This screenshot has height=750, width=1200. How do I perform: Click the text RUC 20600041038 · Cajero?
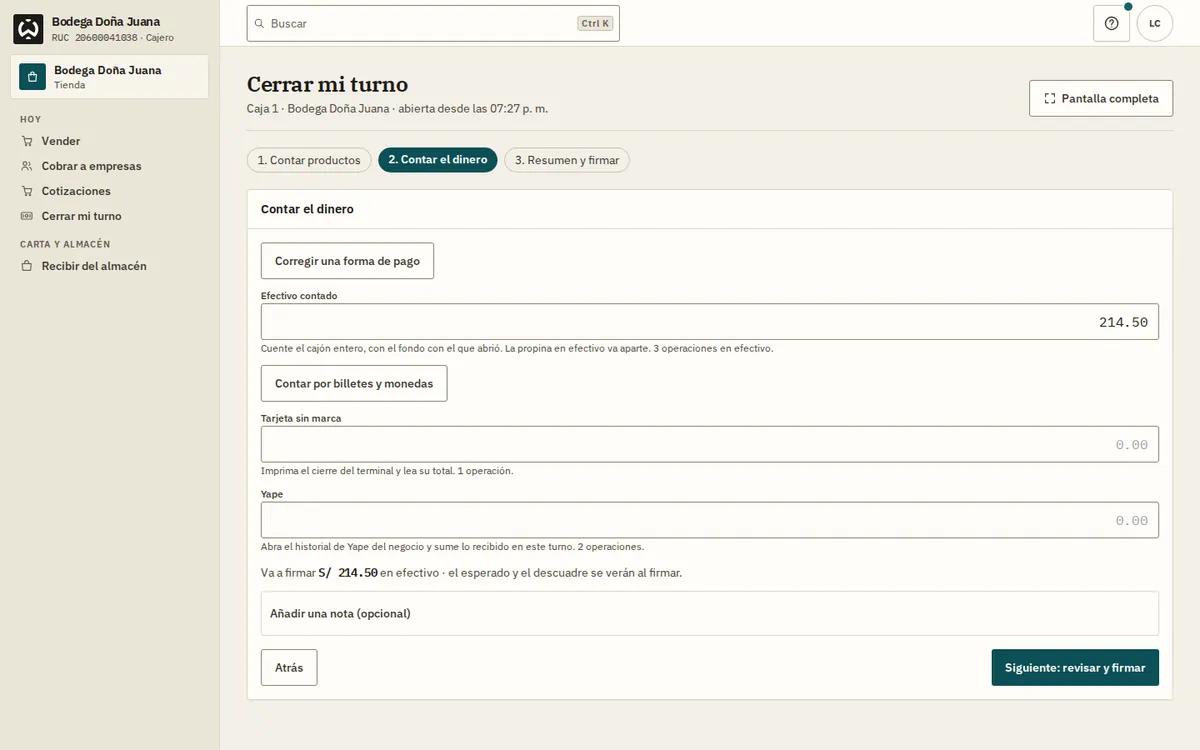(113, 38)
